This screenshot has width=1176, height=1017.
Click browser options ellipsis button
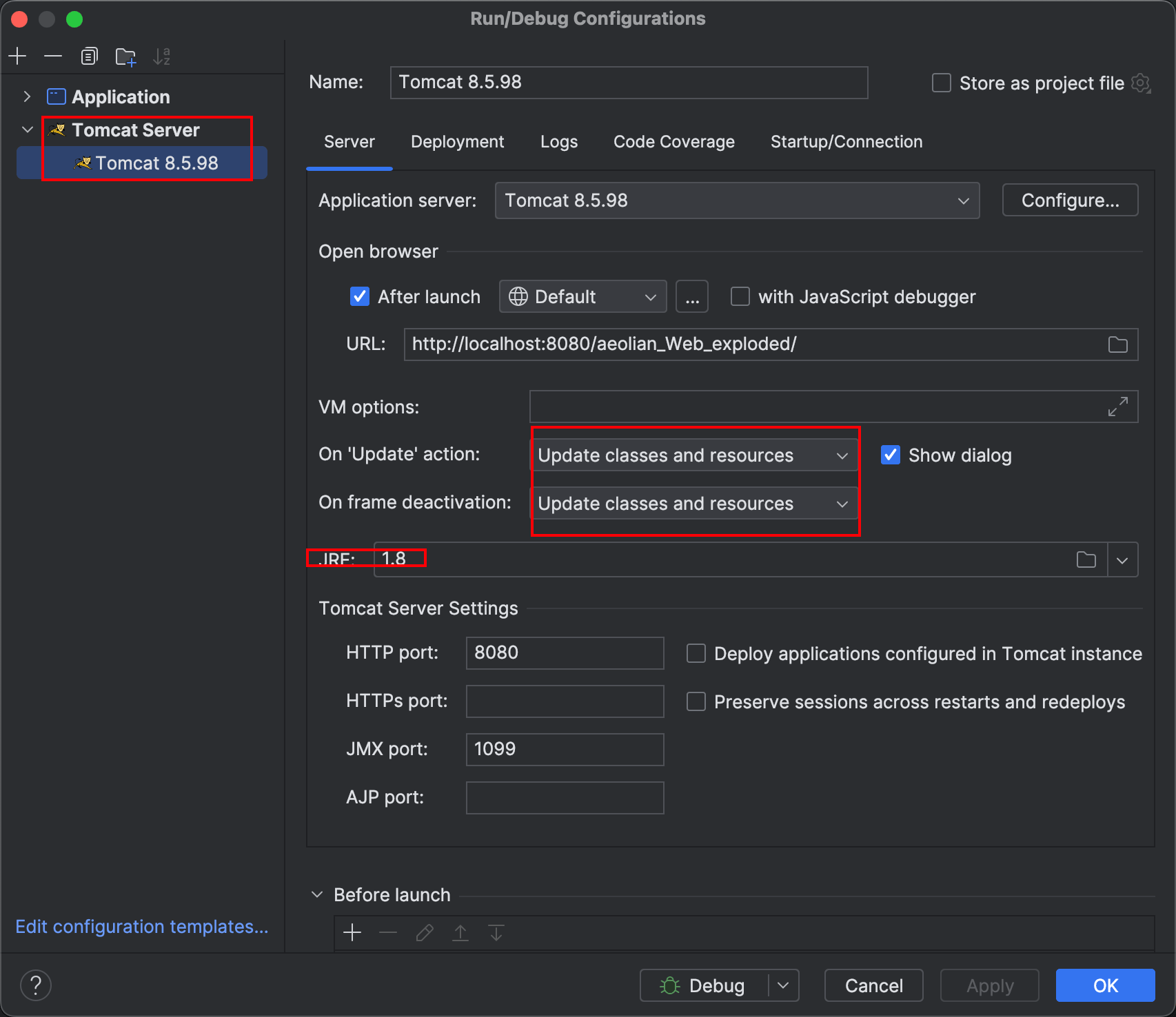692,296
